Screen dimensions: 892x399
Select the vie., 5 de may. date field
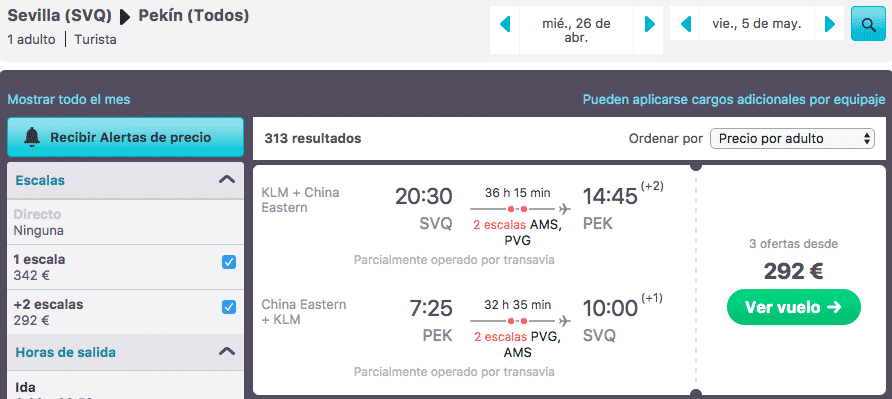757,24
